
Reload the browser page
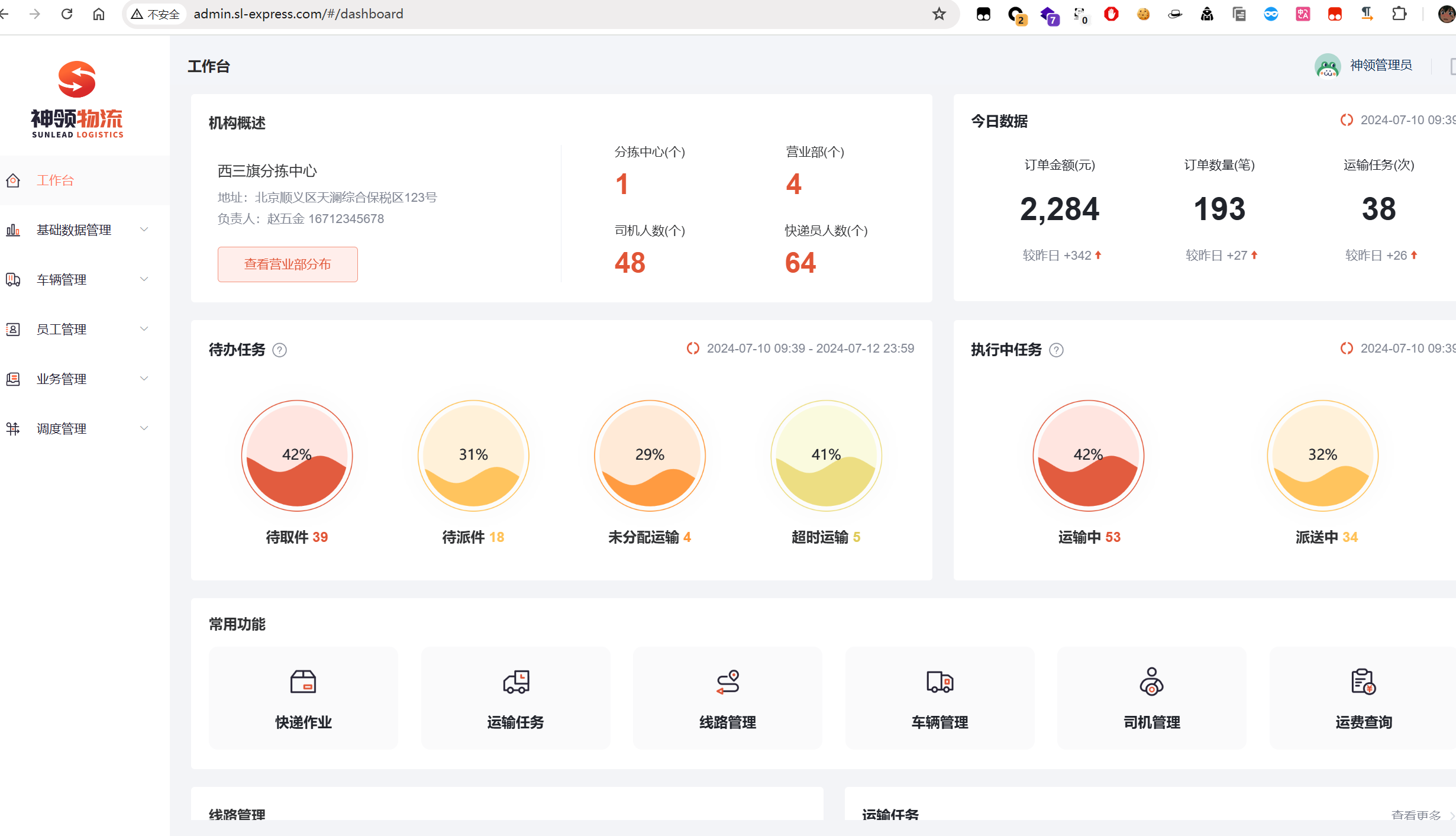67,14
